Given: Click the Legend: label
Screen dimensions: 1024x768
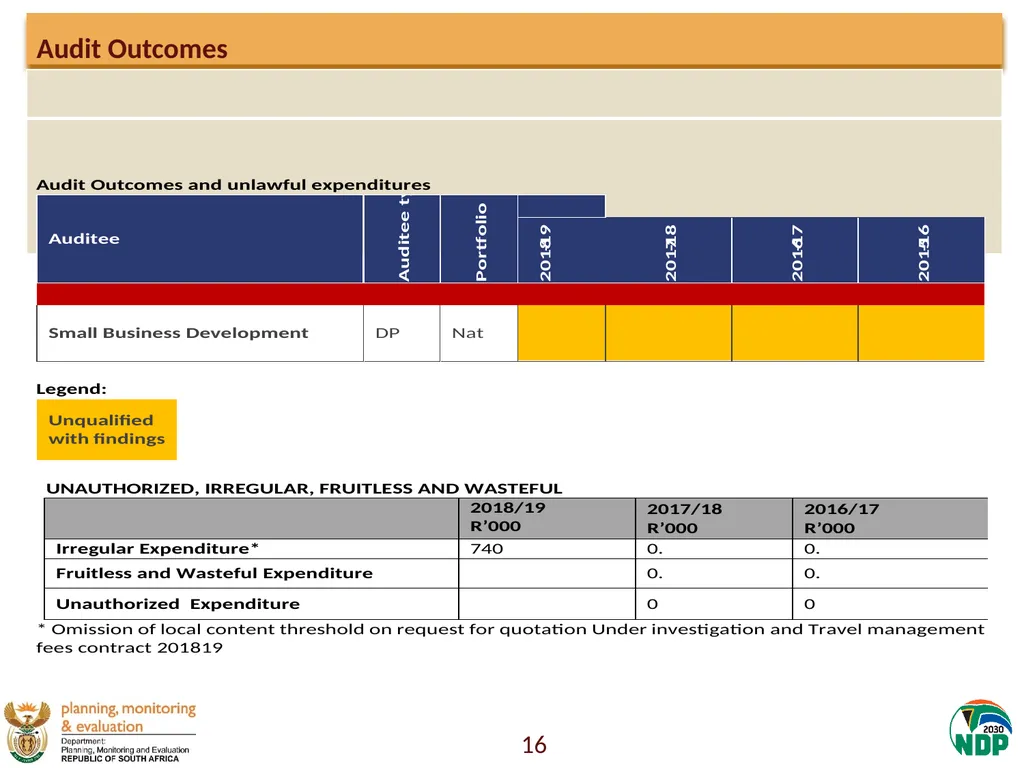Looking at the screenshot, I should pyautogui.click(x=71, y=389).
